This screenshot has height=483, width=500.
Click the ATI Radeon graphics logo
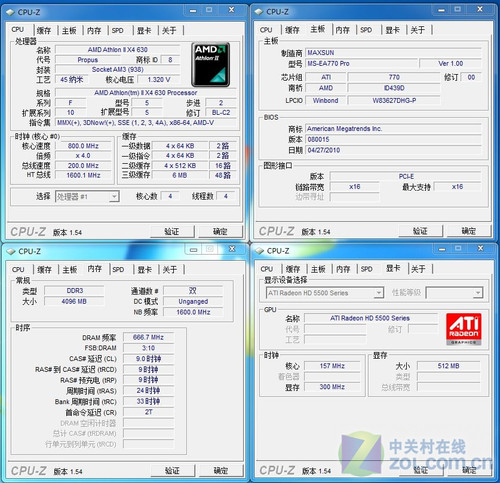click(x=464, y=329)
